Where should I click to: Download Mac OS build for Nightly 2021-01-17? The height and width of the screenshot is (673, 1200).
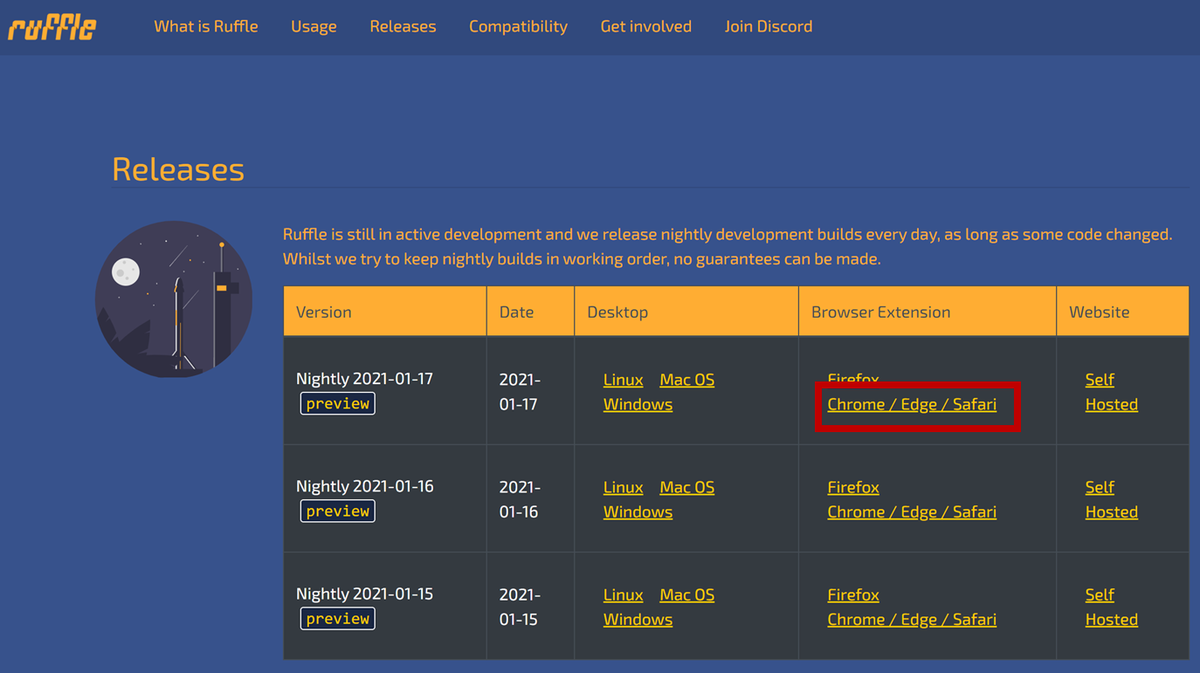coord(687,379)
